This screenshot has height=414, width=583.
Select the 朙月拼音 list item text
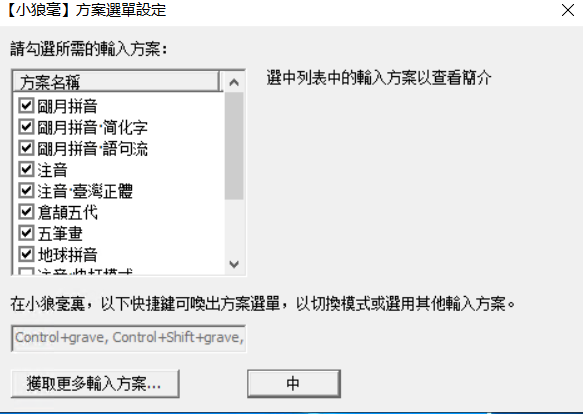coord(67,106)
